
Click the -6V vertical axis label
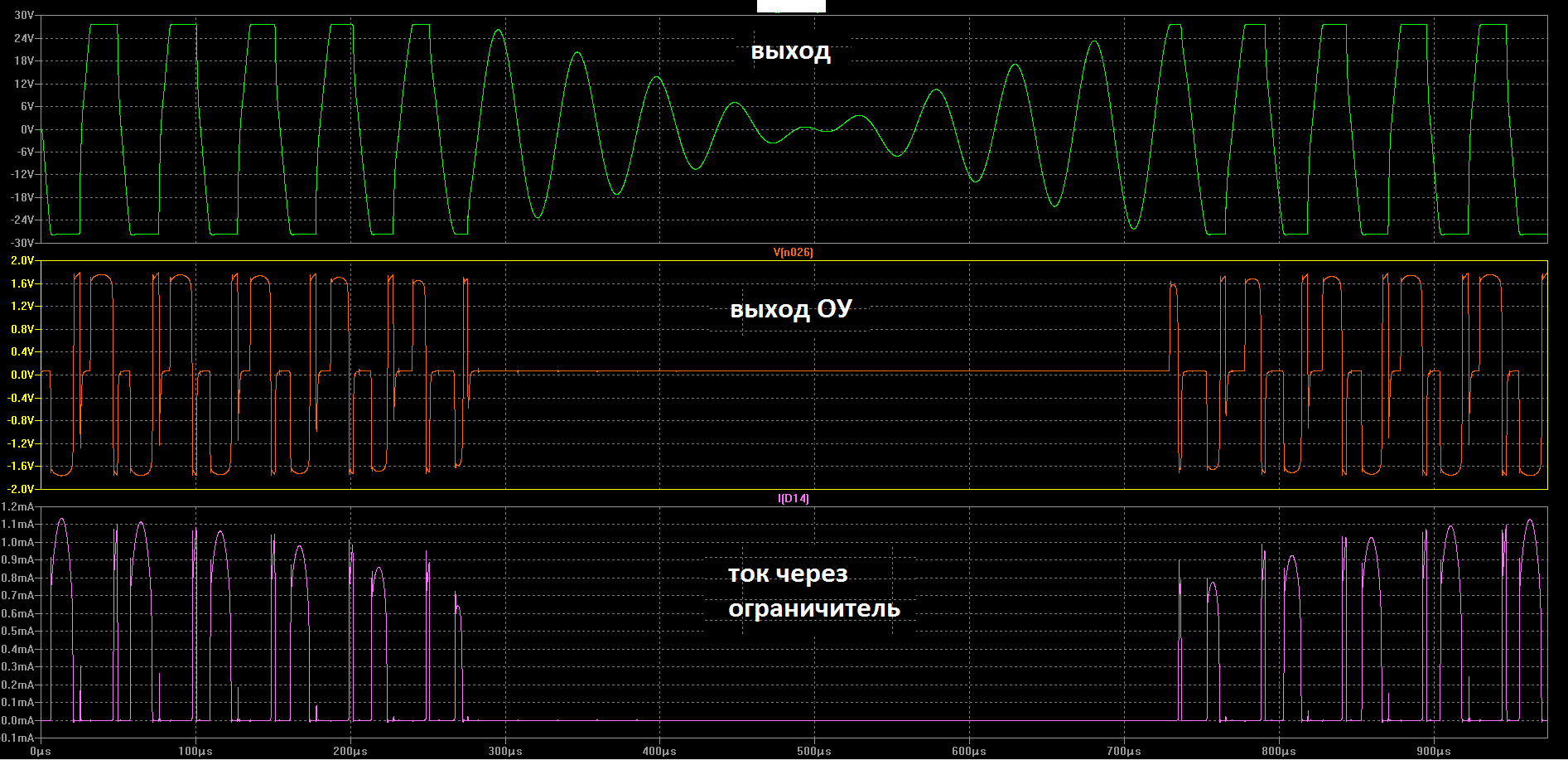pos(26,152)
